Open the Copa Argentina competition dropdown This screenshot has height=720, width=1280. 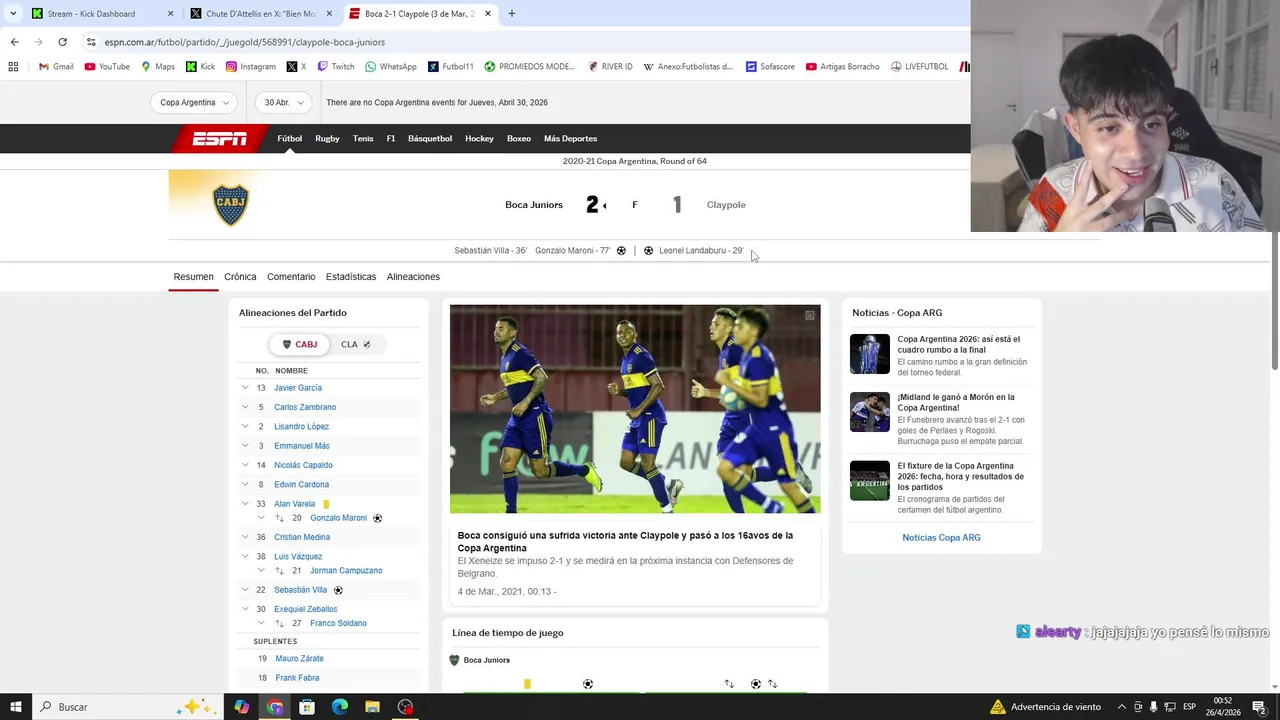coord(194,102)
